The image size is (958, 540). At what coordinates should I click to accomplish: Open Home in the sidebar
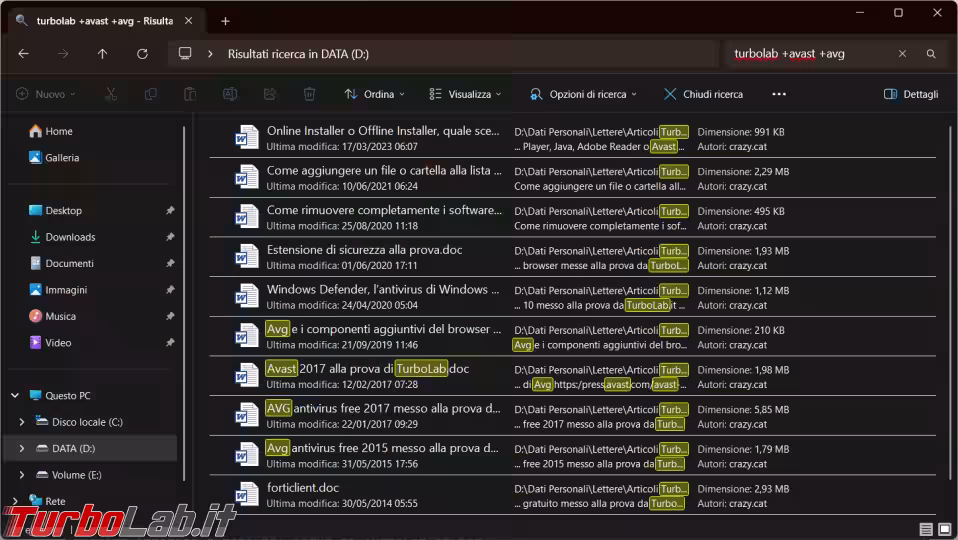tap(51, 131)
